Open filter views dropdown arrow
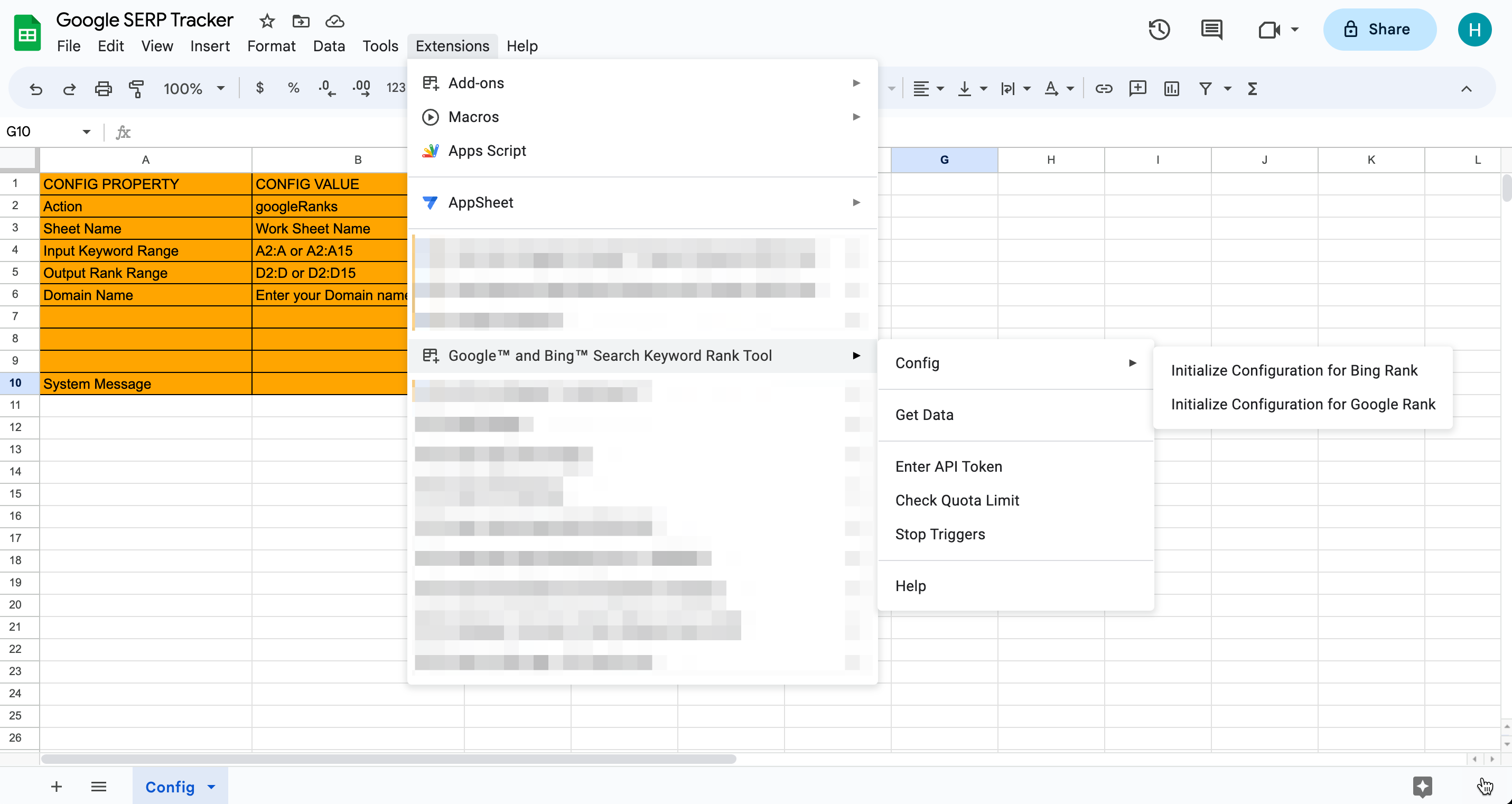Viewport: 1512px width, 804px height. pos(1227,89)
